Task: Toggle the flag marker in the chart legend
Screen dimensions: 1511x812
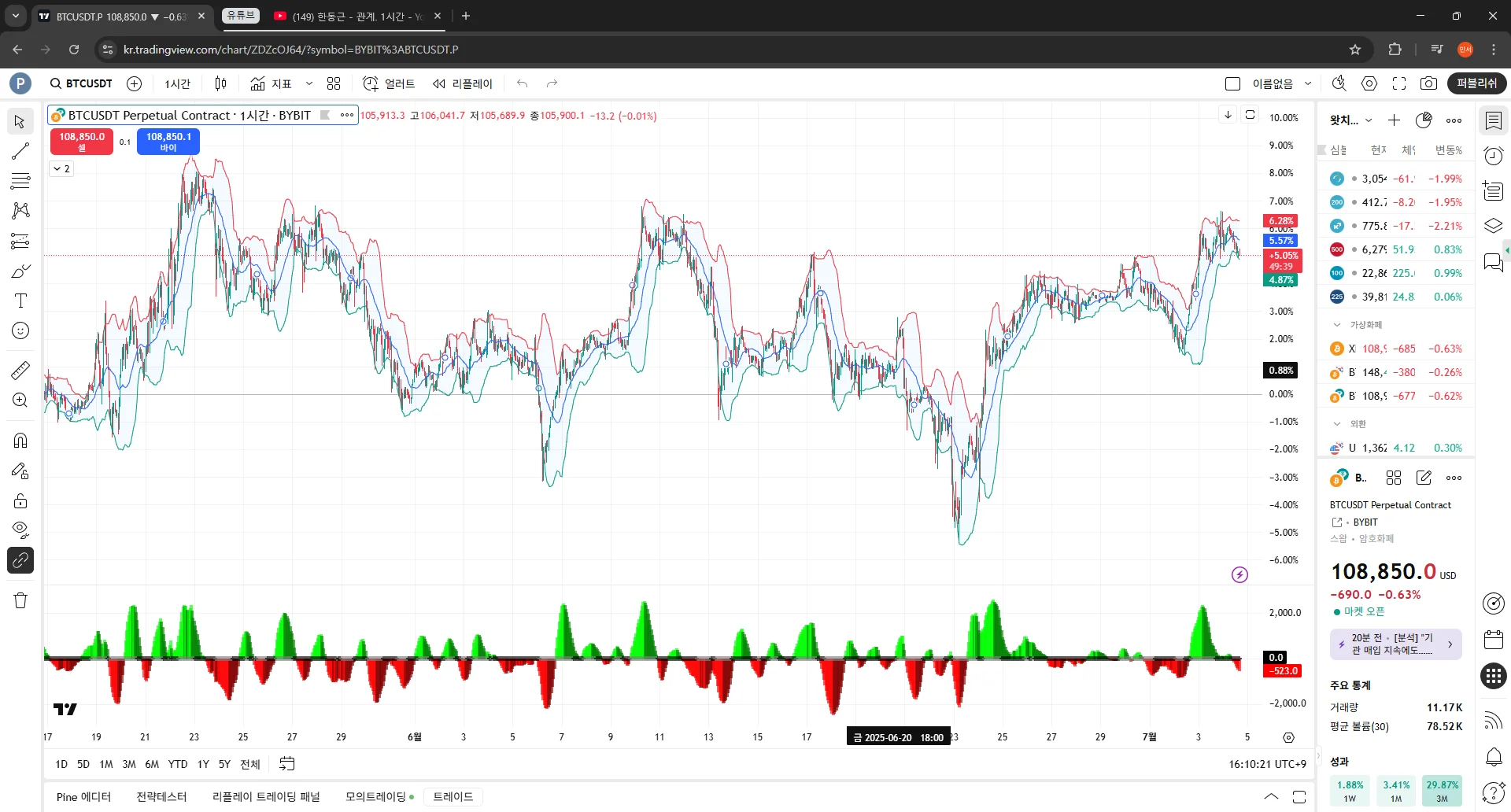Action: [x=325, y=115]
